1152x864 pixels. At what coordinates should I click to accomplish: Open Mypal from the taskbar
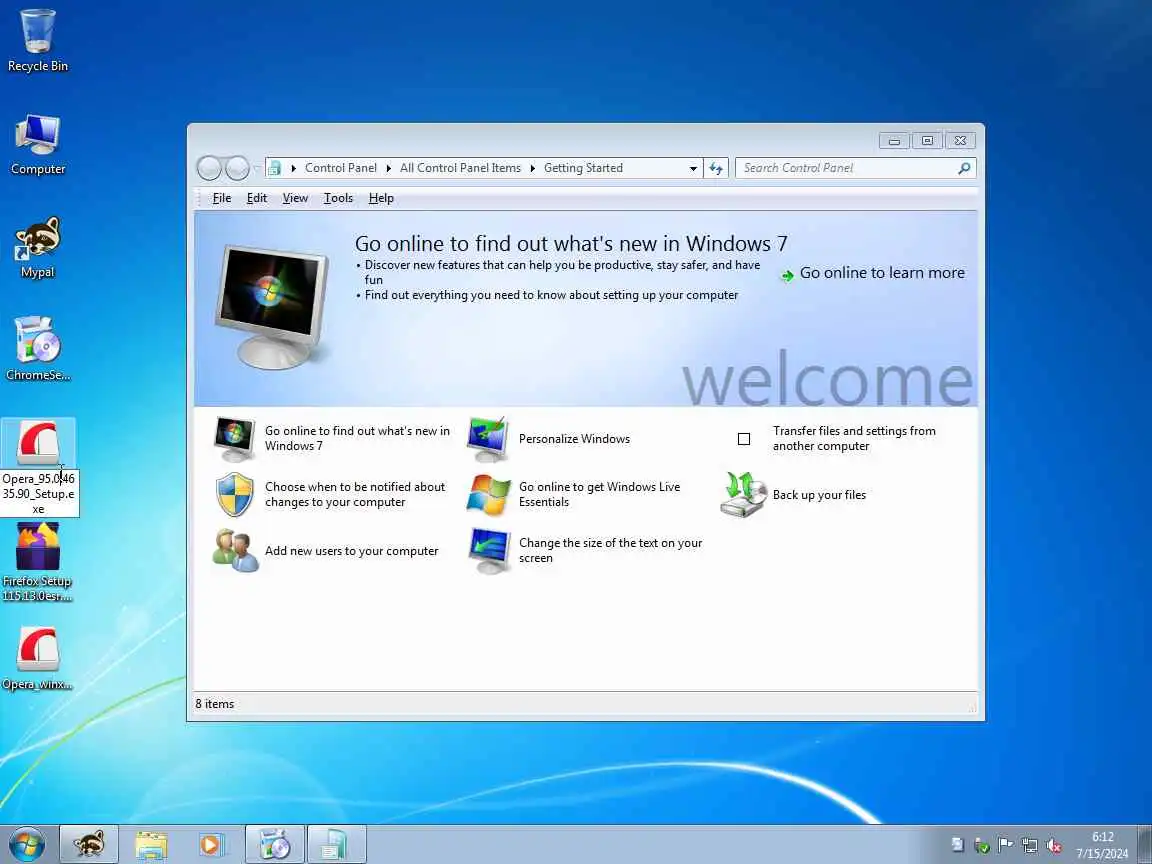(89, 844)
